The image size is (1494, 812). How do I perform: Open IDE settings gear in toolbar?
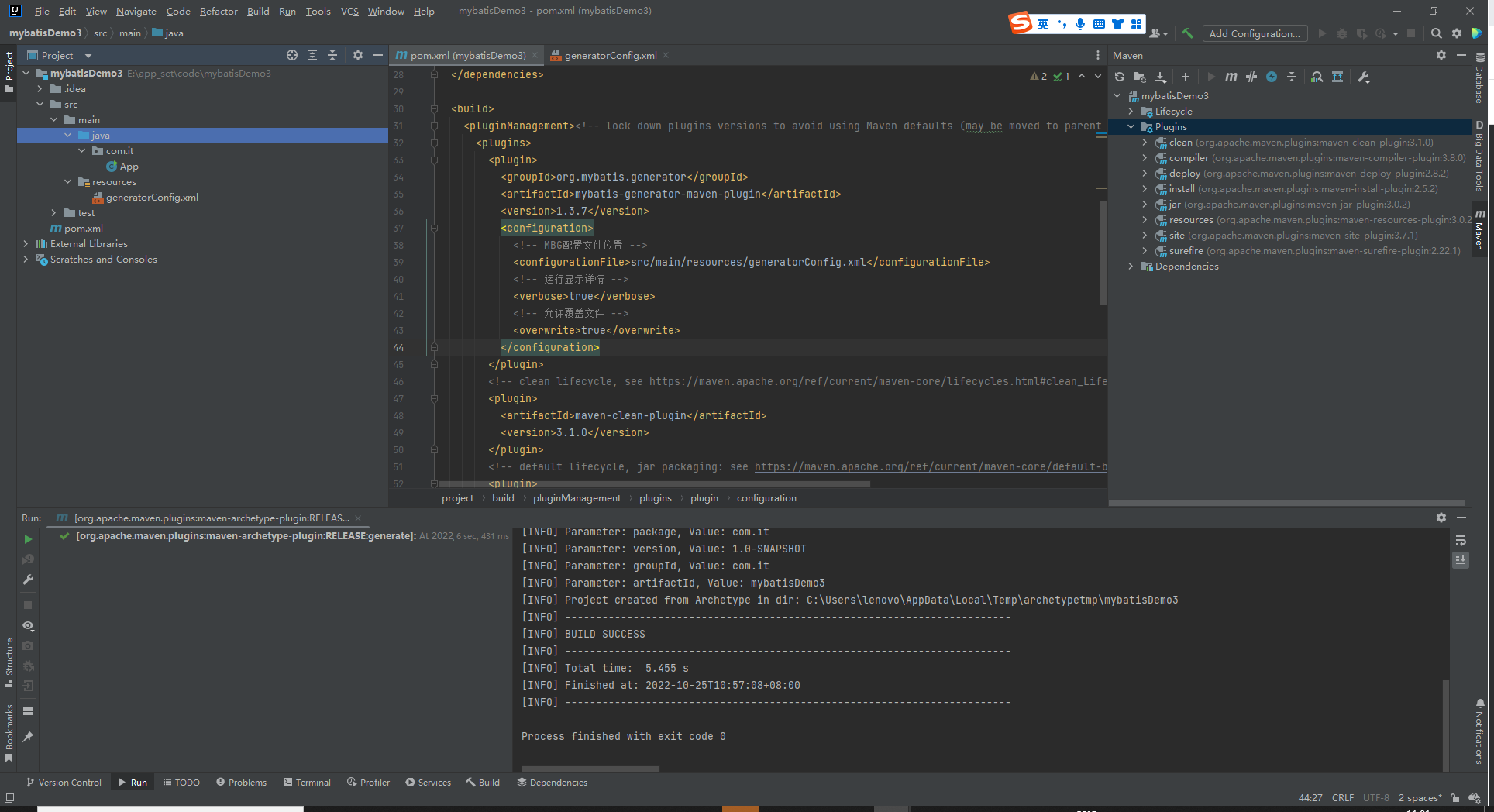pyautogui.click(x=1457, y=33)
